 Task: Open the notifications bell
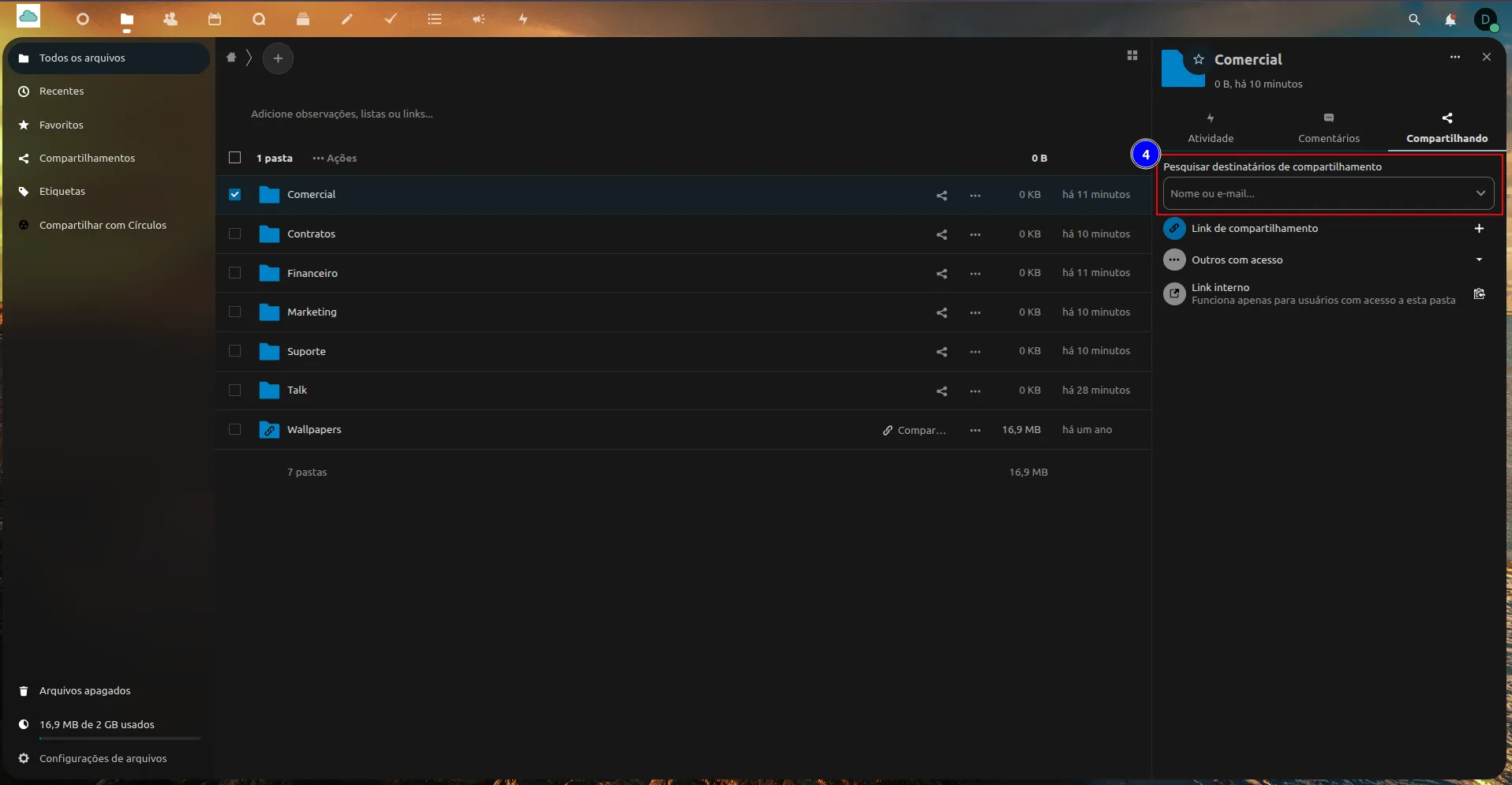1450,20
